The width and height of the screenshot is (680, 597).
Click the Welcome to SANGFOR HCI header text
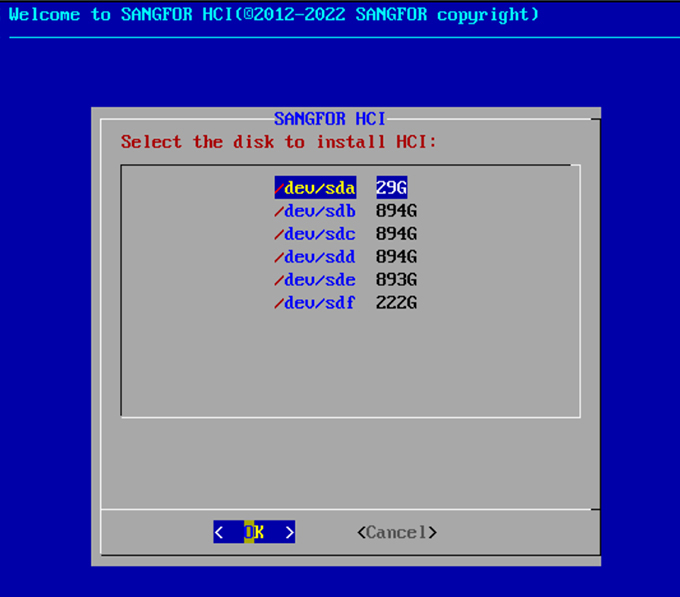point(274,15)
